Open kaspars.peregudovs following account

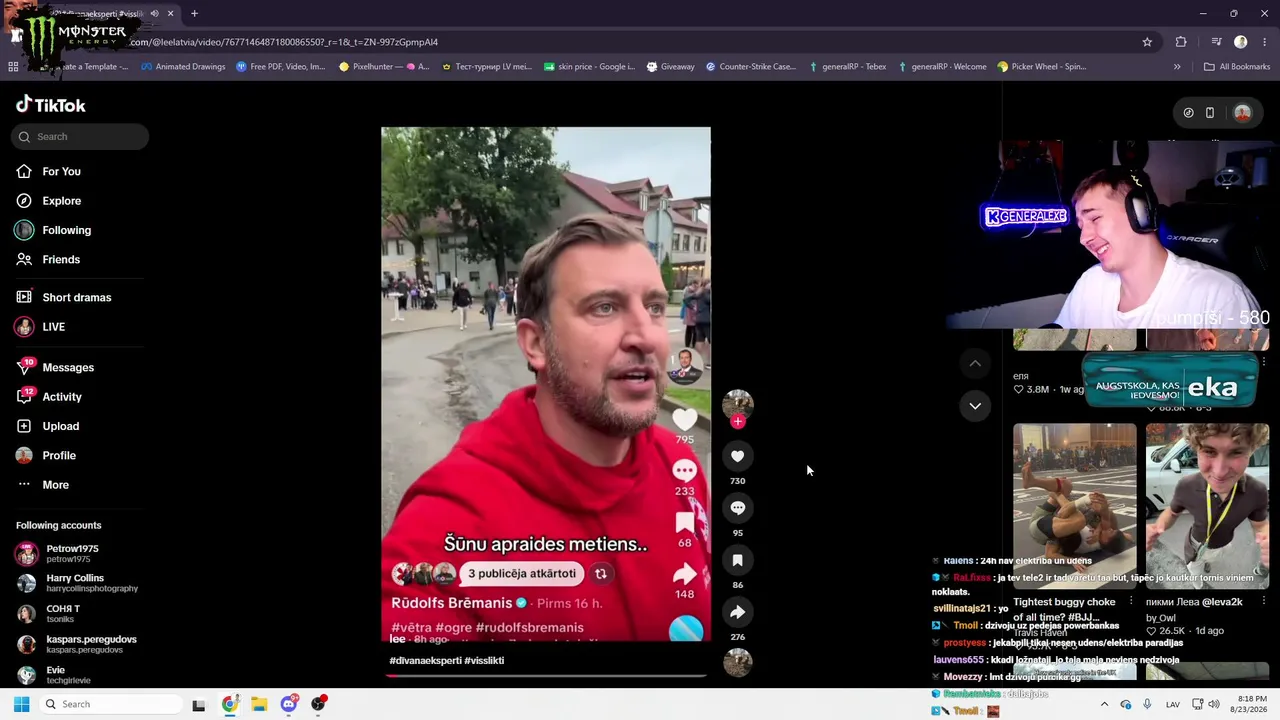pos(76,644)
